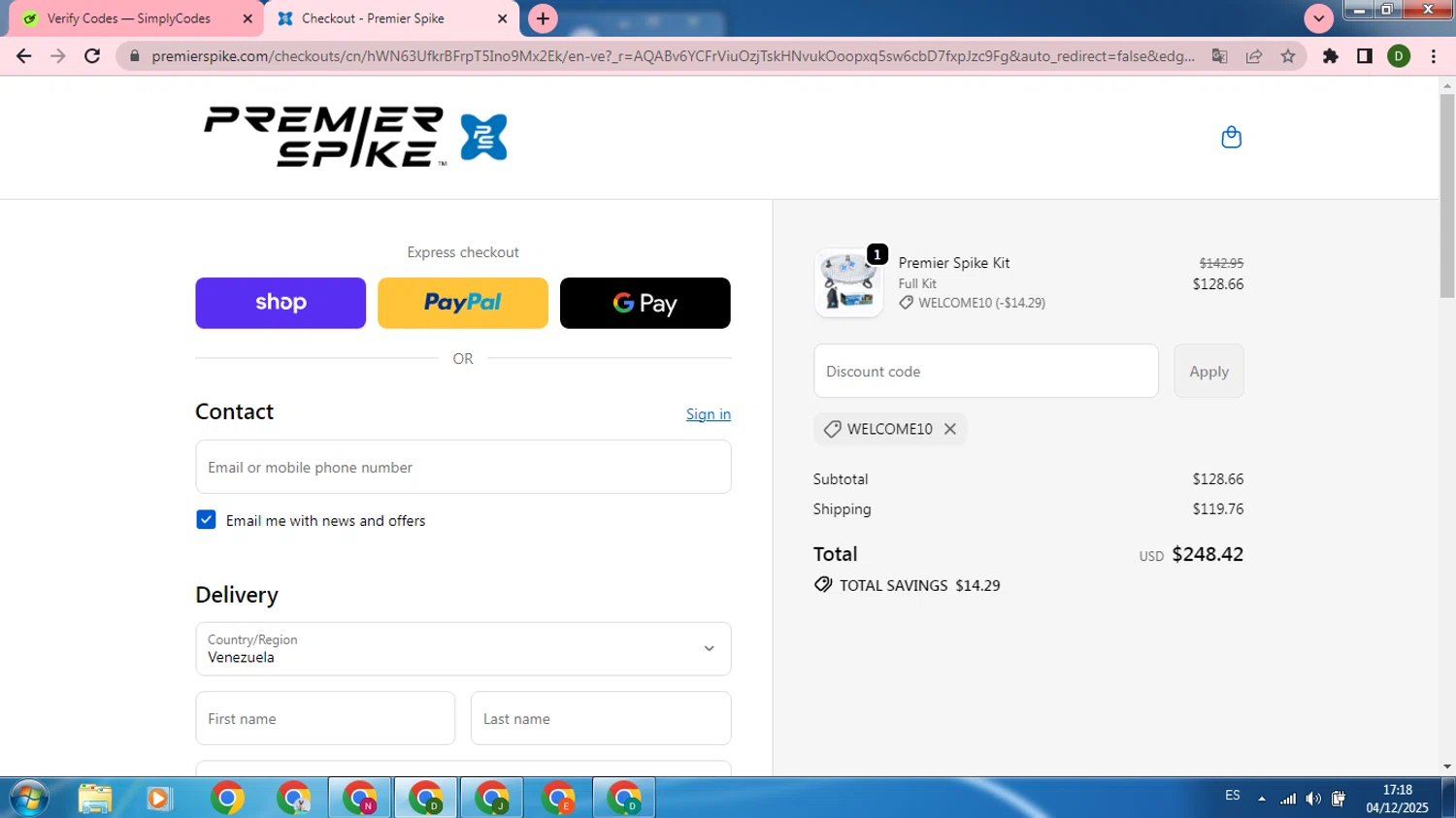
Task: Open the Windows Start button
Action: point(28,798)
